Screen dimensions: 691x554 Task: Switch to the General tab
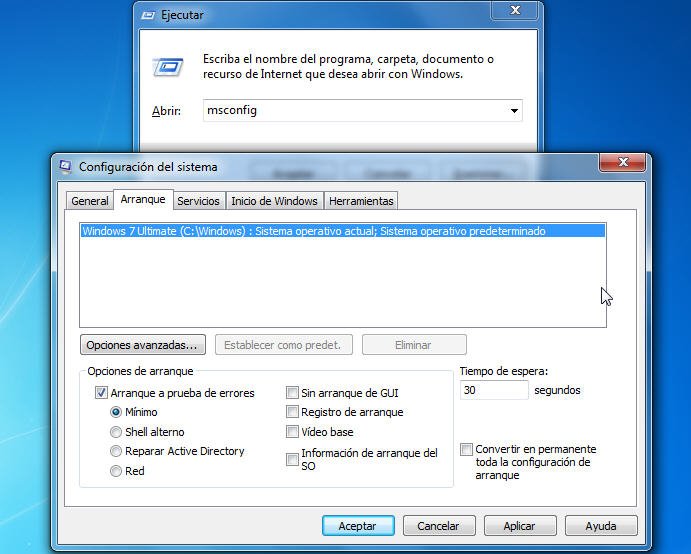(90, 201)
